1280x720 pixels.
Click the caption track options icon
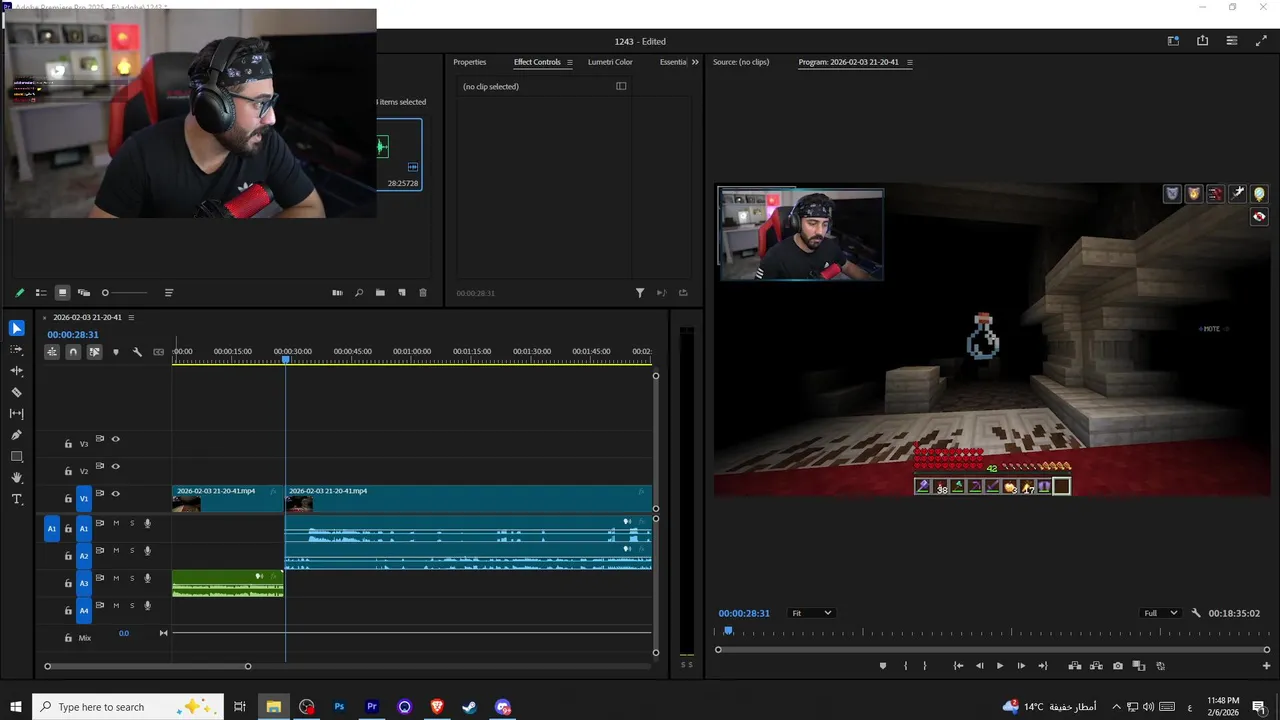[158, 352]
